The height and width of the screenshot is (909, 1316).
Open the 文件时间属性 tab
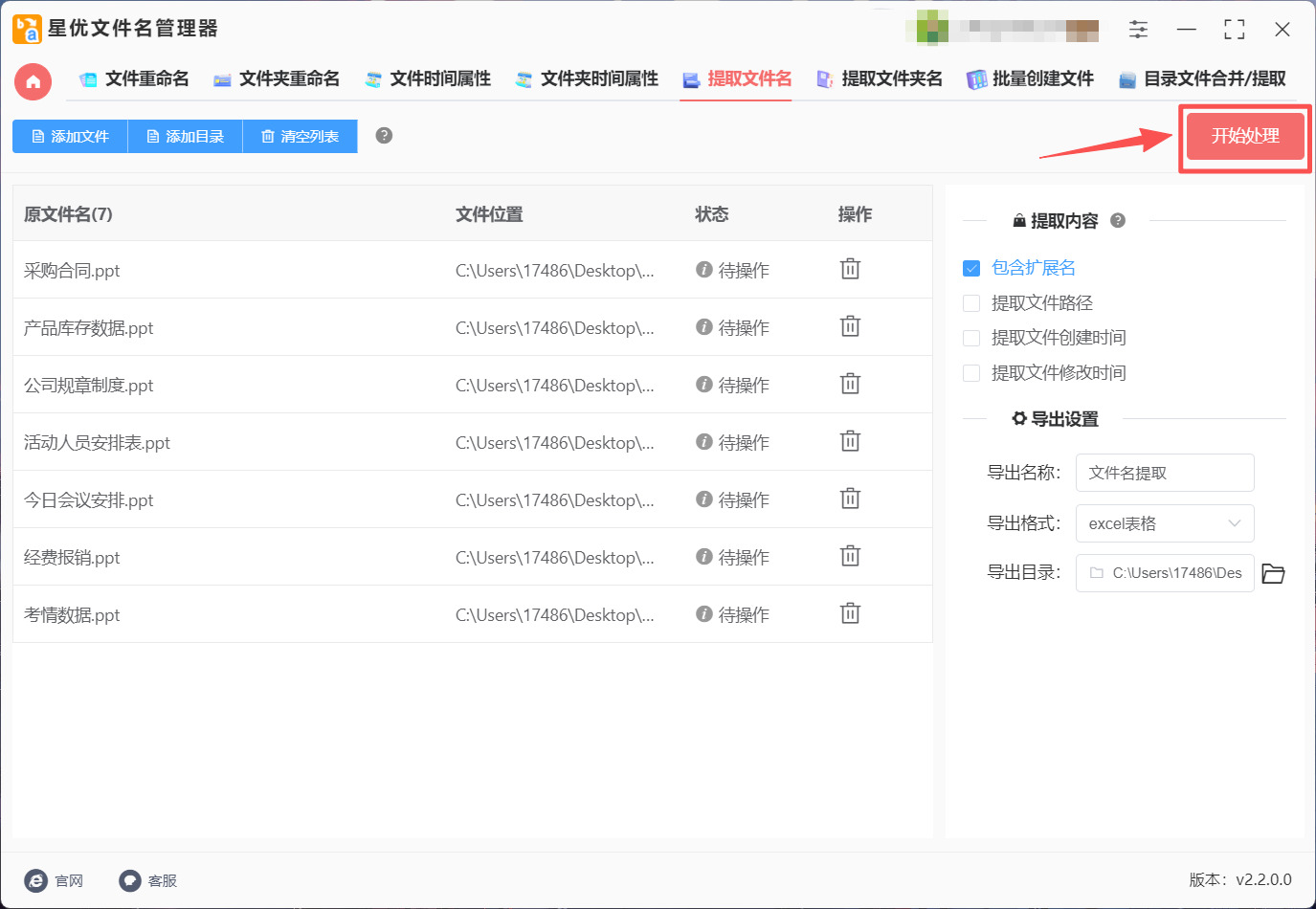(x=428, y=78)
